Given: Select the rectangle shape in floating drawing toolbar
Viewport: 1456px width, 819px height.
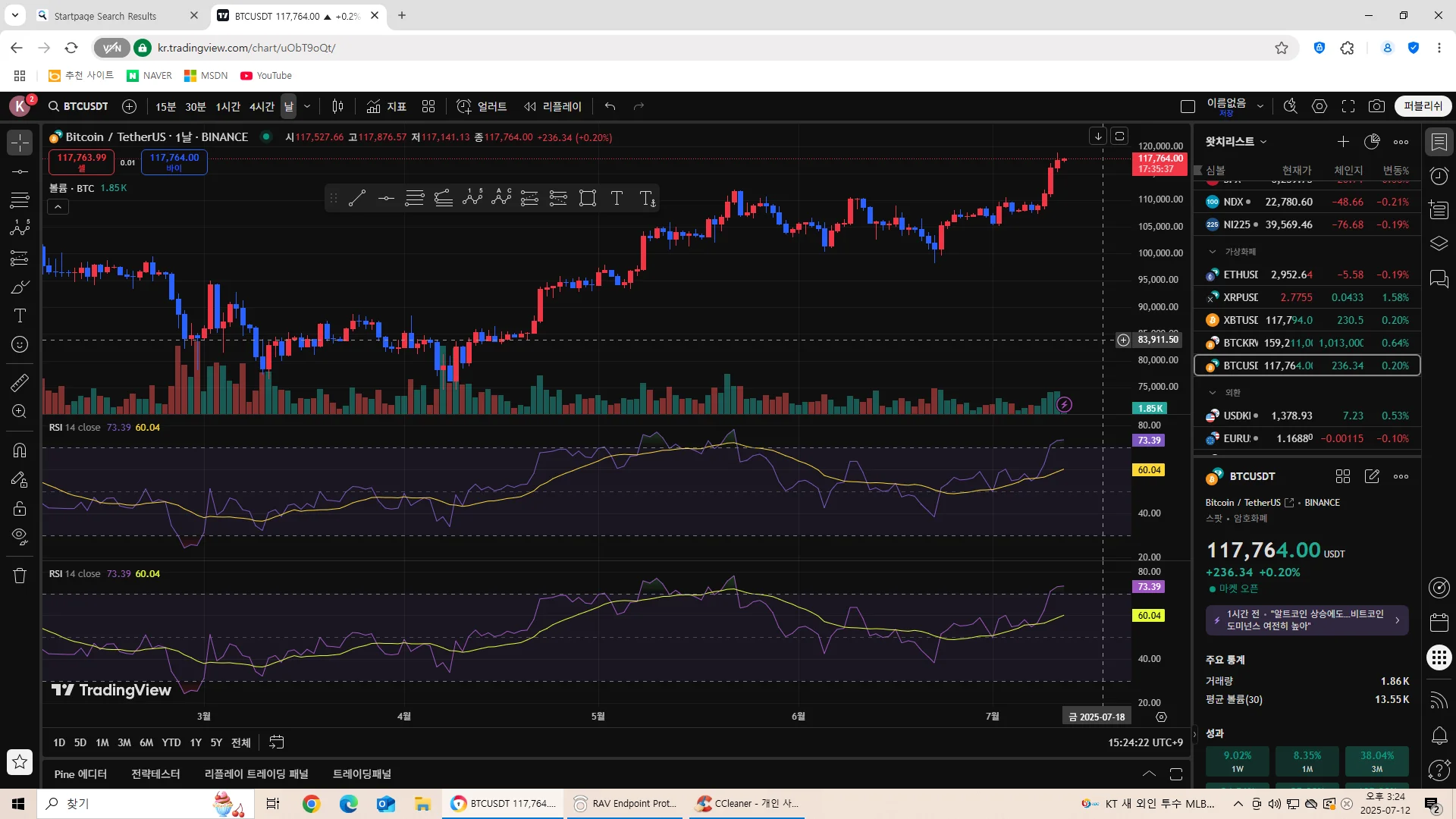Looking at the screenshot, I should (587, 199).
